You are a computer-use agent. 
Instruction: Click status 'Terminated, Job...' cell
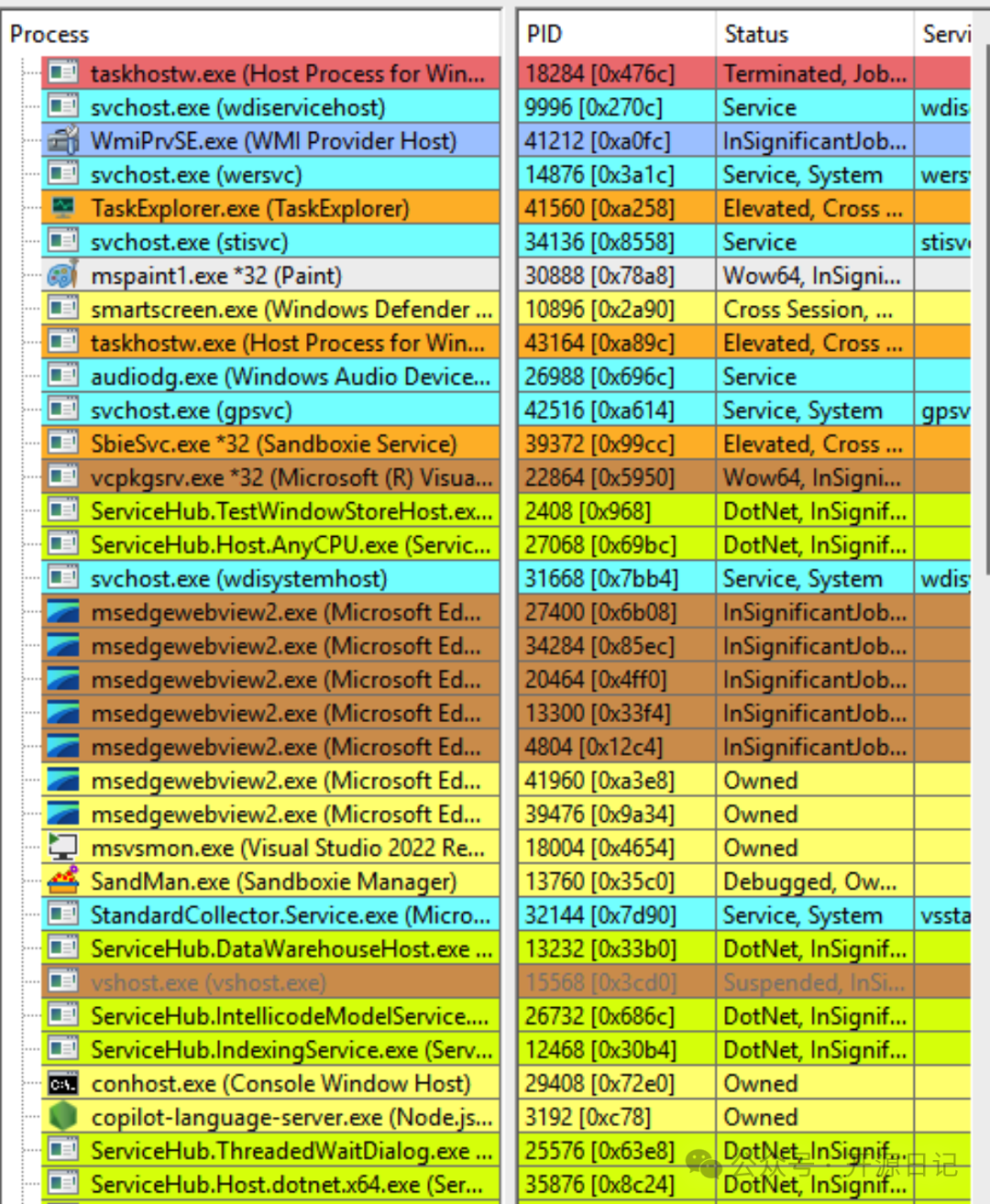[x=814, y=73]
